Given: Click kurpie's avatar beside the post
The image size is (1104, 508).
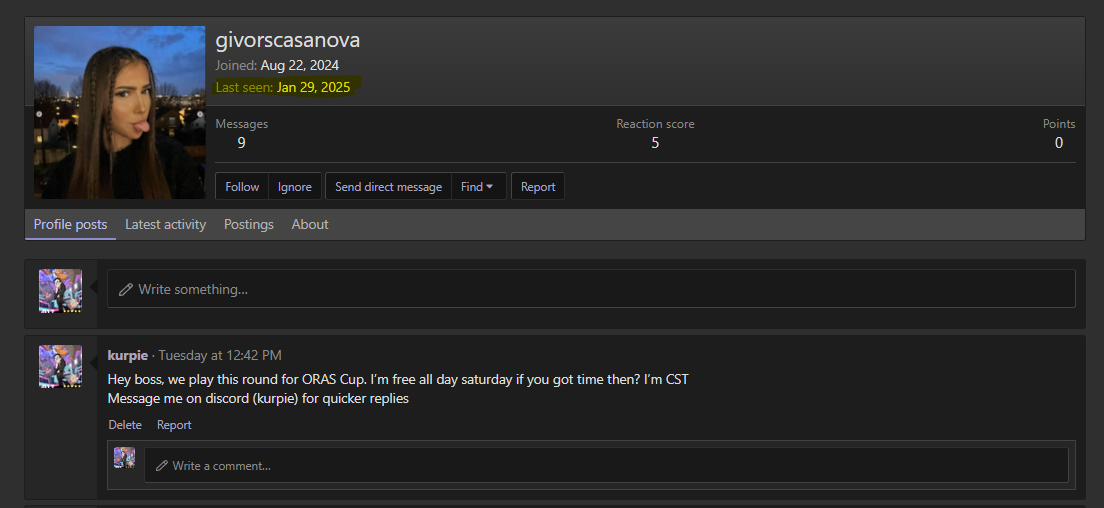Looking at the screenshot, I should pyautogui.click(x=60, y=366).
